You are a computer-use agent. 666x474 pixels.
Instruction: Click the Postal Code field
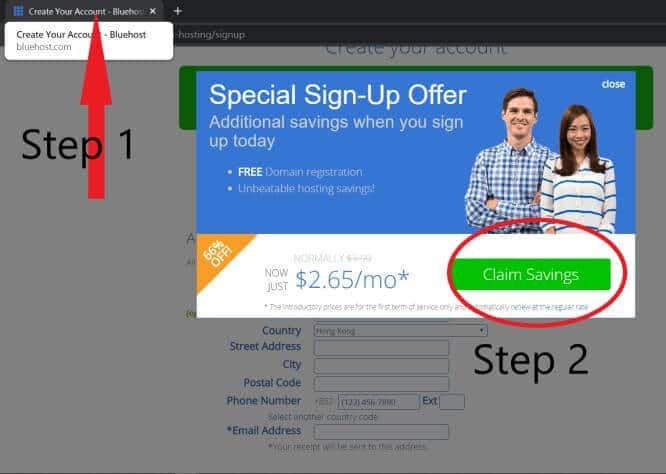[381, 384]
